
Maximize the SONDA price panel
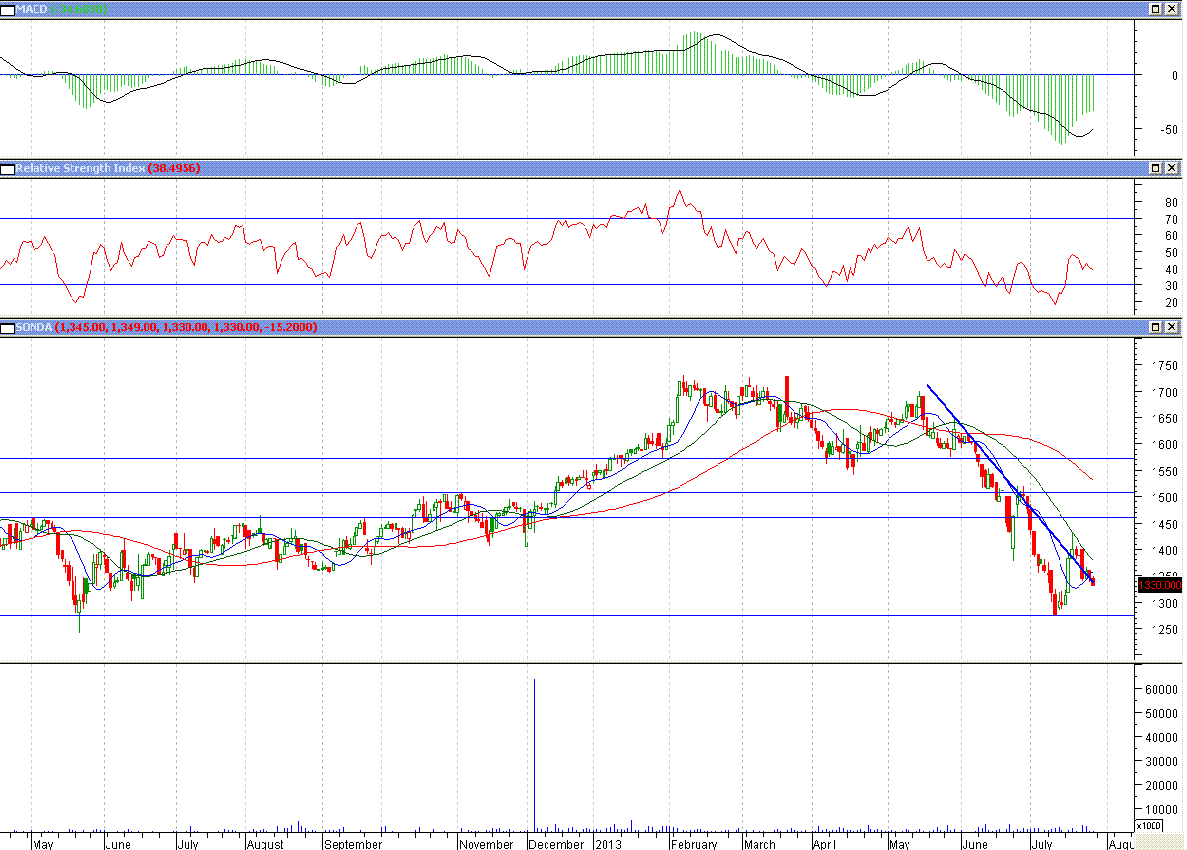(x=1154, y=327)
